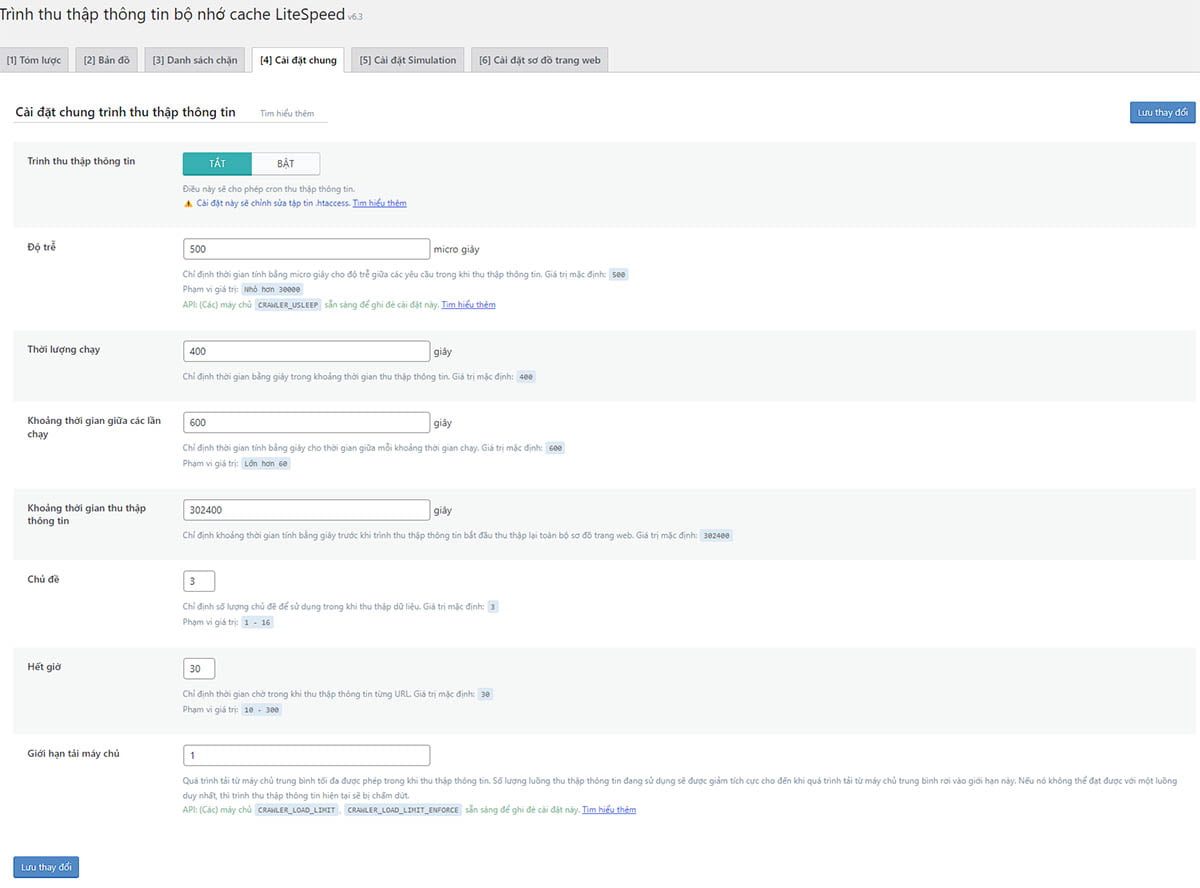
Task: Click the default value badge 500
Action: tap(619, 274)
